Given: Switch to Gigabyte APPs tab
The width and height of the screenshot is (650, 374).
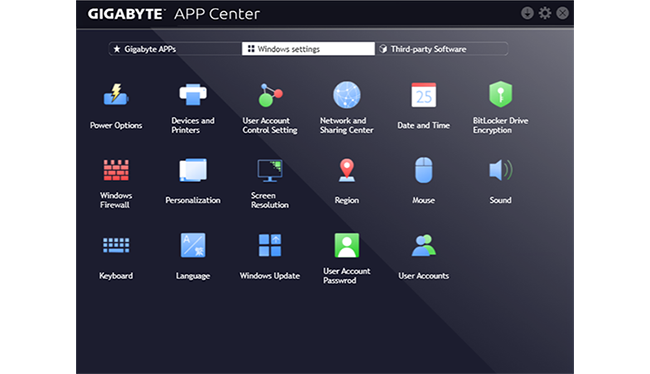Looking at the screenshot, I should point(175,49).
